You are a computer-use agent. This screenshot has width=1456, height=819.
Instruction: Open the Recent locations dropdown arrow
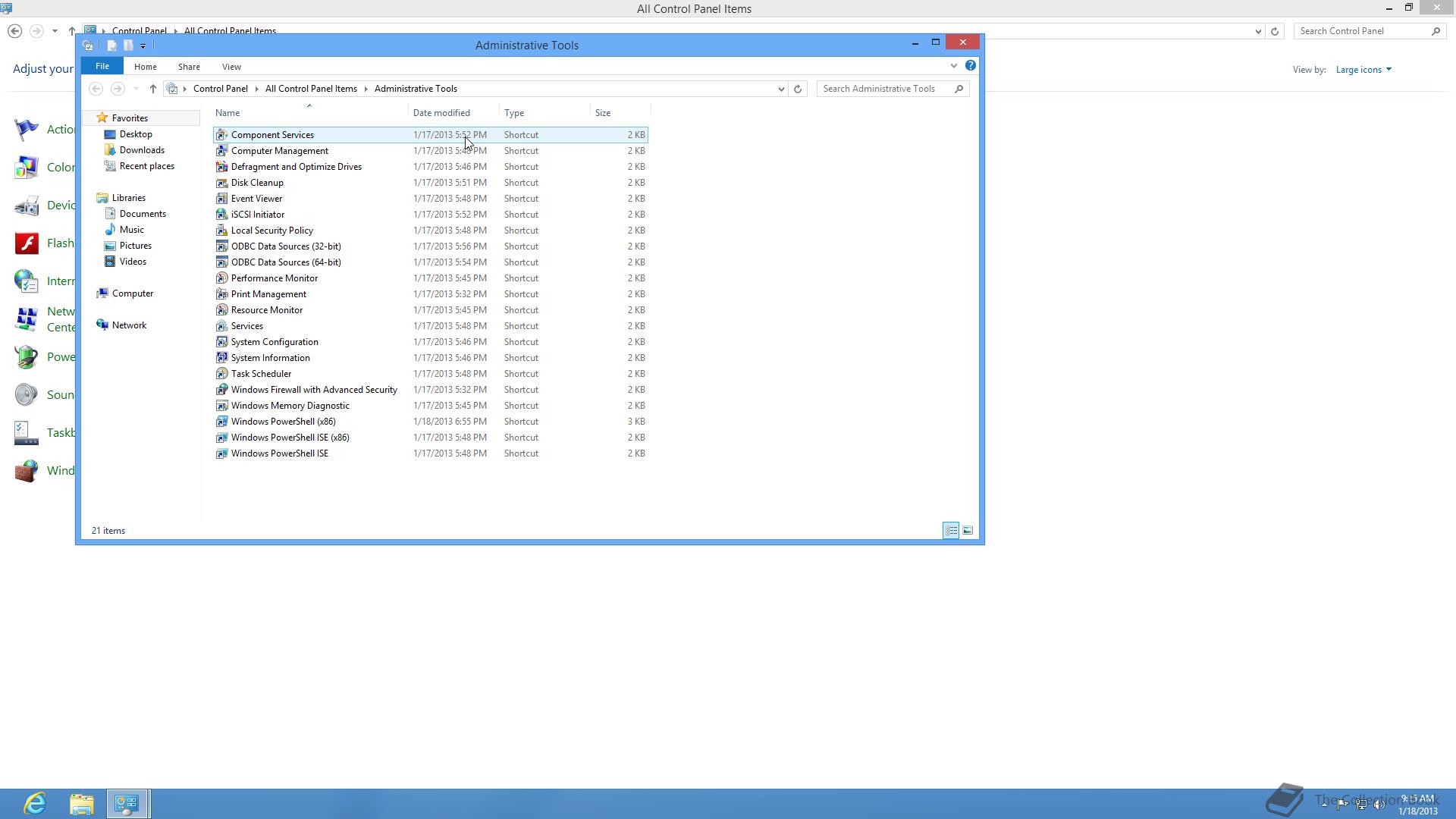pos(135,89)
